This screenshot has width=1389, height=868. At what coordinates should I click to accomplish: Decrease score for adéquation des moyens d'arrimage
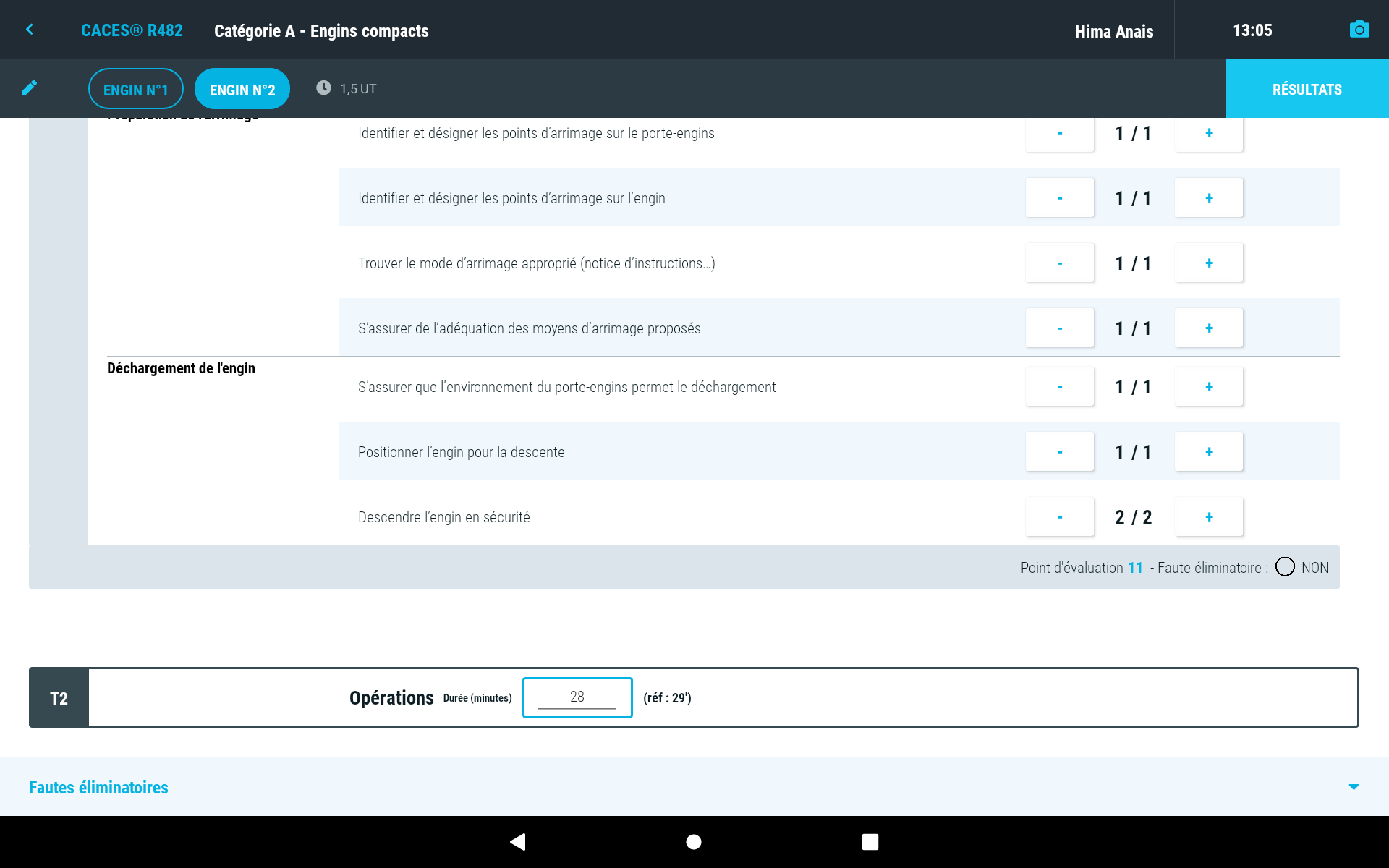(1060, 328)
